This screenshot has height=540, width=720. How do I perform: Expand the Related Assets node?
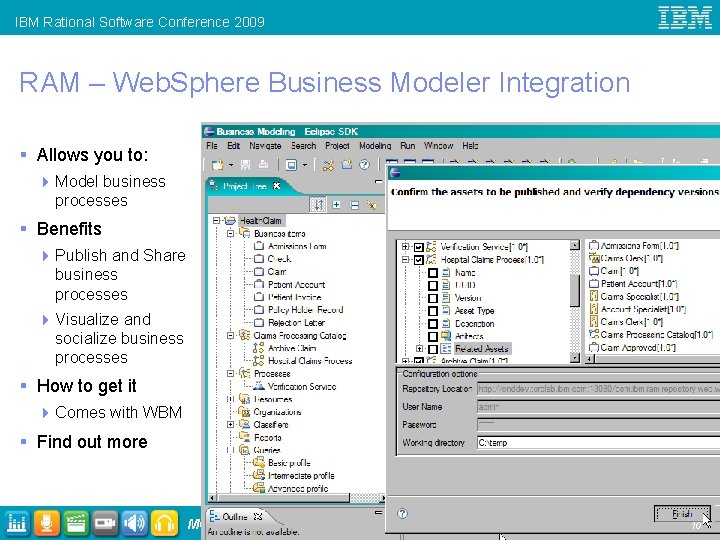[x=419, y=349]
